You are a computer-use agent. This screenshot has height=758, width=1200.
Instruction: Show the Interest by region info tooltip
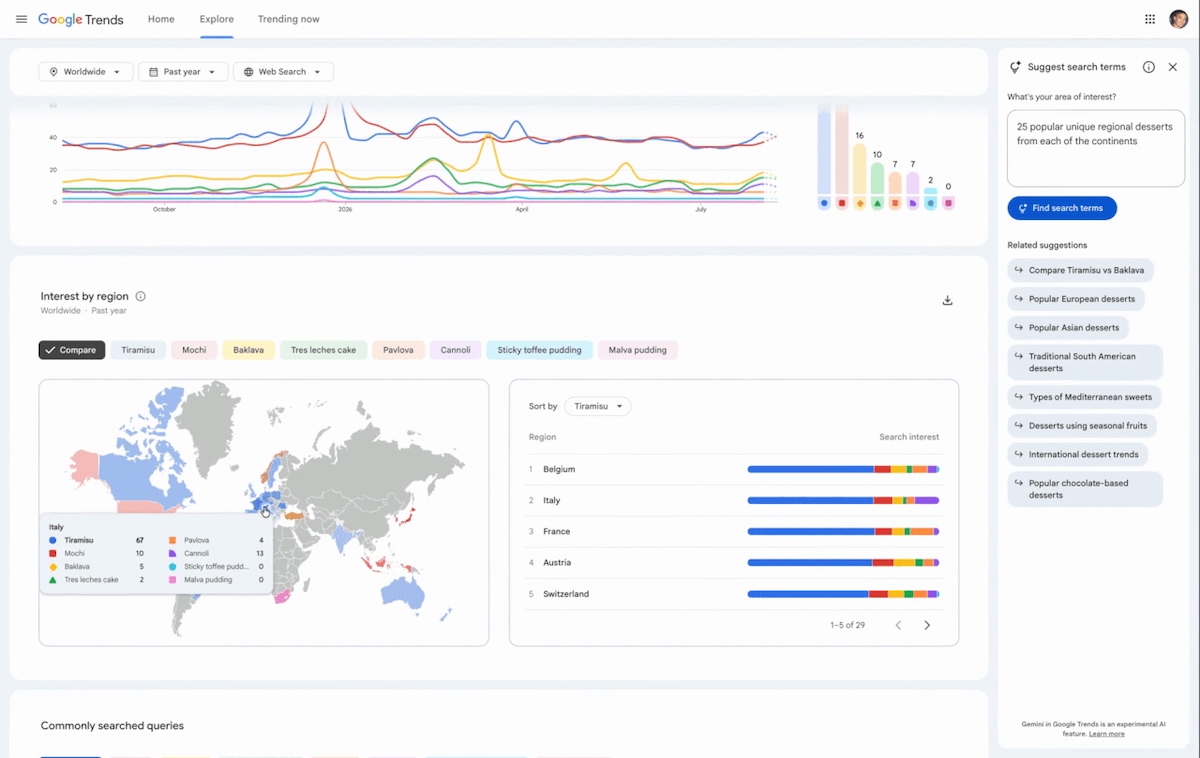141,296
